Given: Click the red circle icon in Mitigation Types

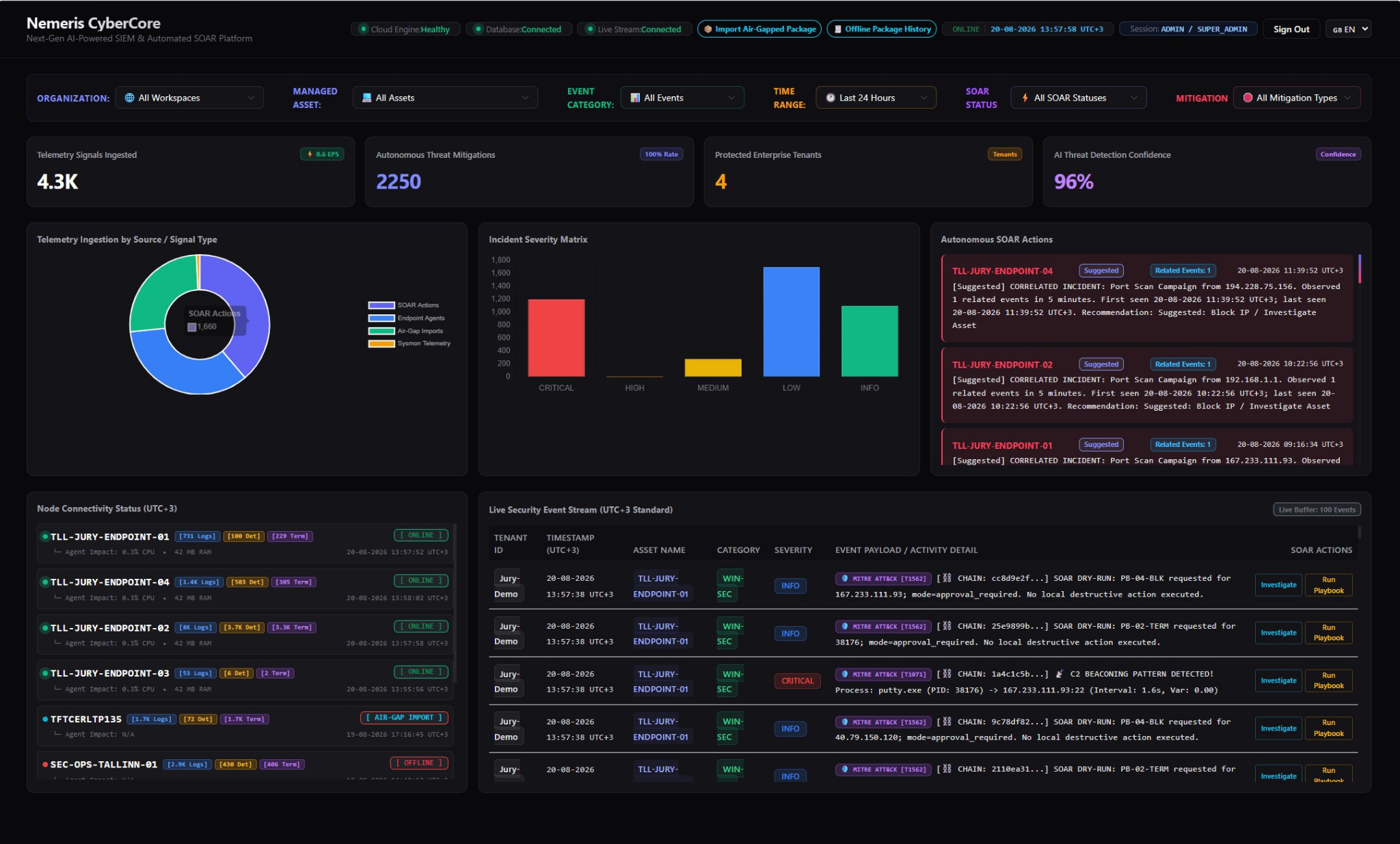Looking at the screenshot, I should tap(1248, 98).
